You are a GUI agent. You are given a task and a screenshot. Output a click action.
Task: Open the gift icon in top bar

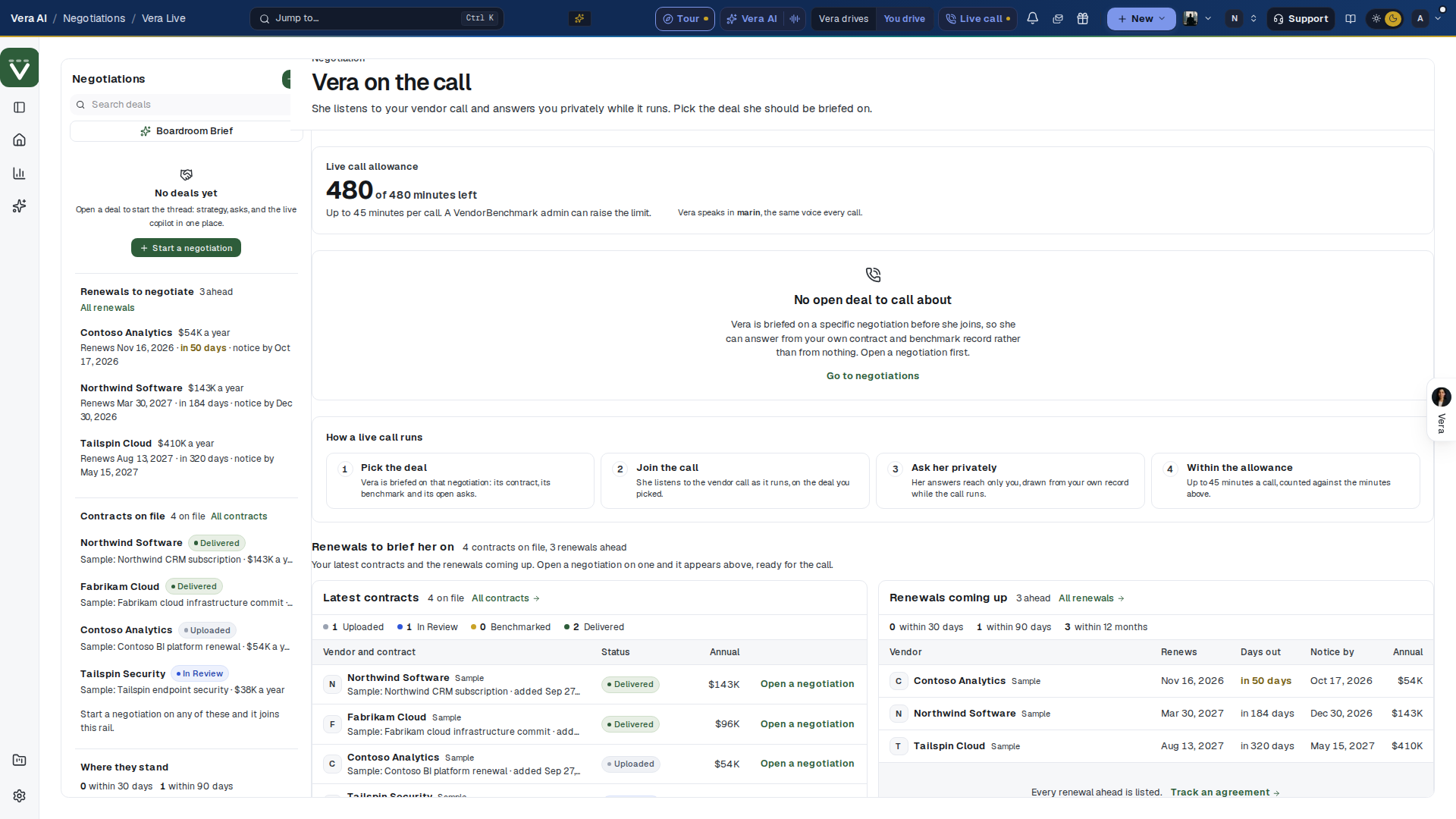(x=1083, y=18)
